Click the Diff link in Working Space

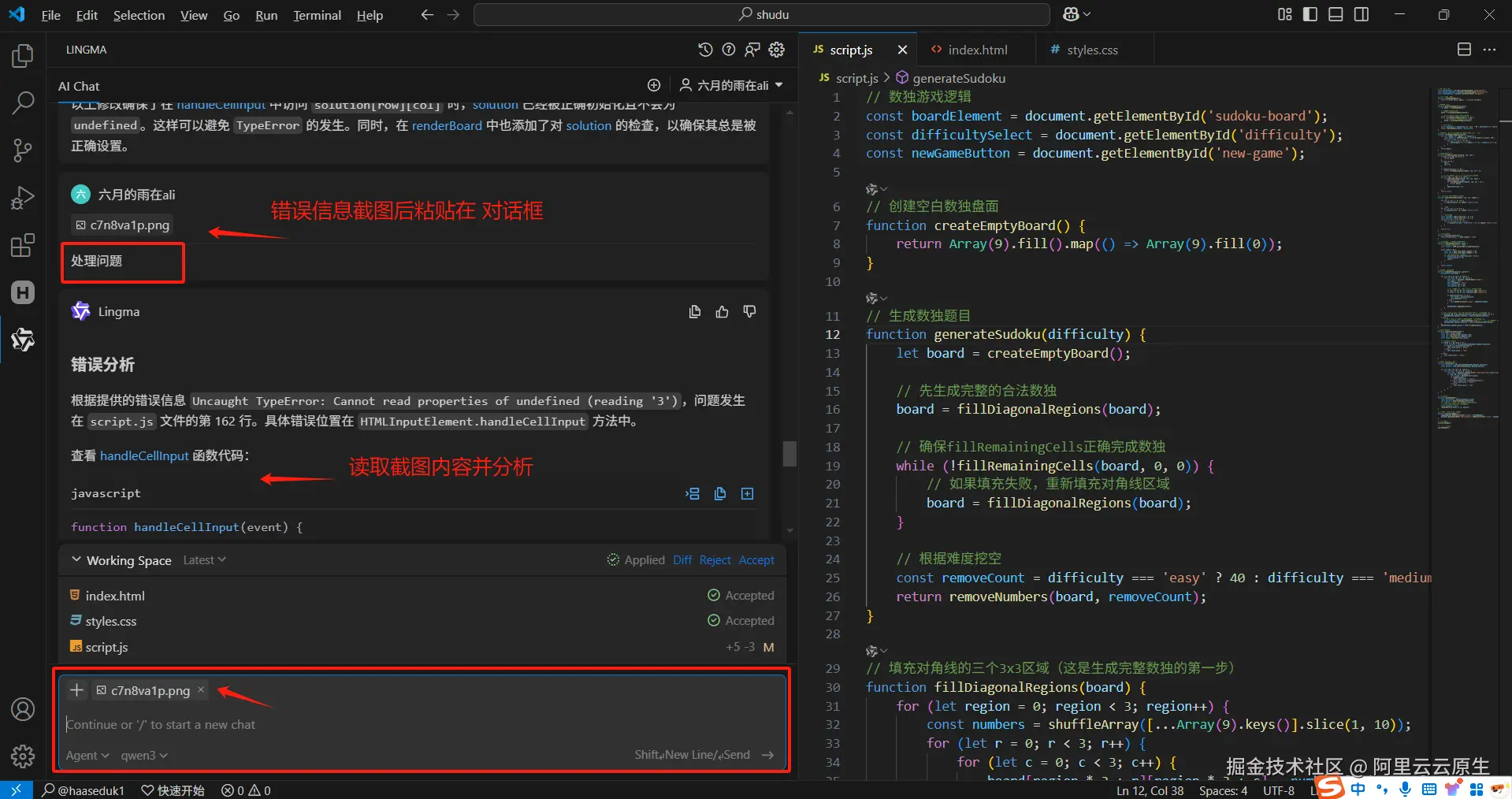pyautogui.click(x=682, y=559)
